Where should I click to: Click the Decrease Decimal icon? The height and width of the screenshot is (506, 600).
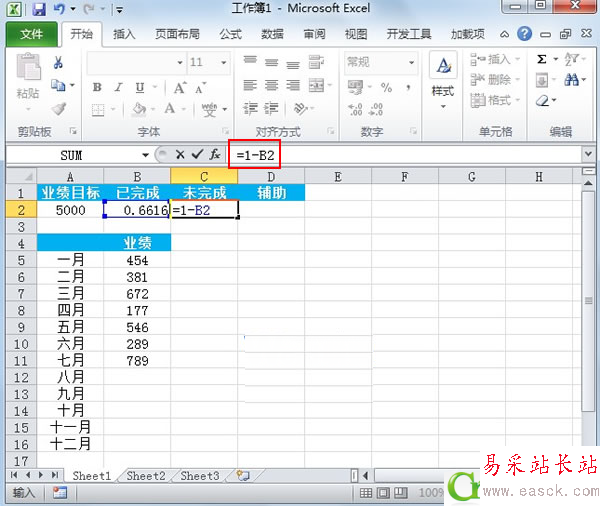[x=376, y=109]
